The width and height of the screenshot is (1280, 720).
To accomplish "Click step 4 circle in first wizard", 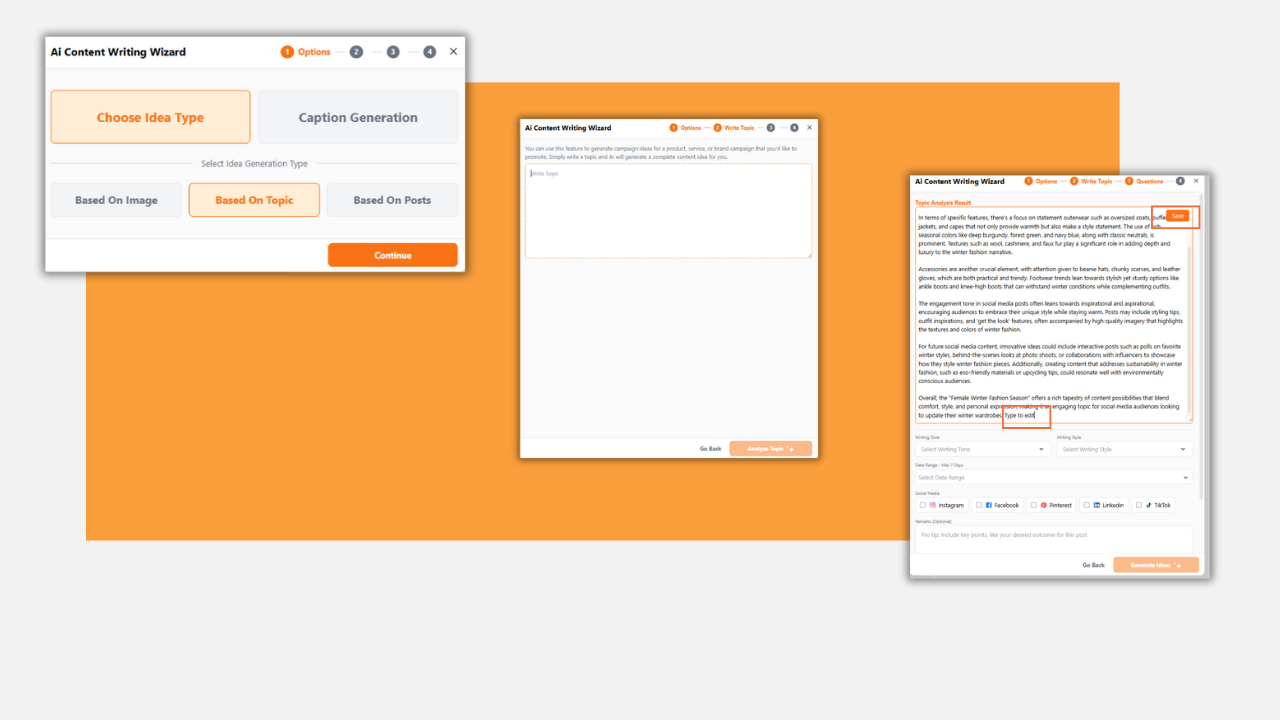I will (429, 52).
